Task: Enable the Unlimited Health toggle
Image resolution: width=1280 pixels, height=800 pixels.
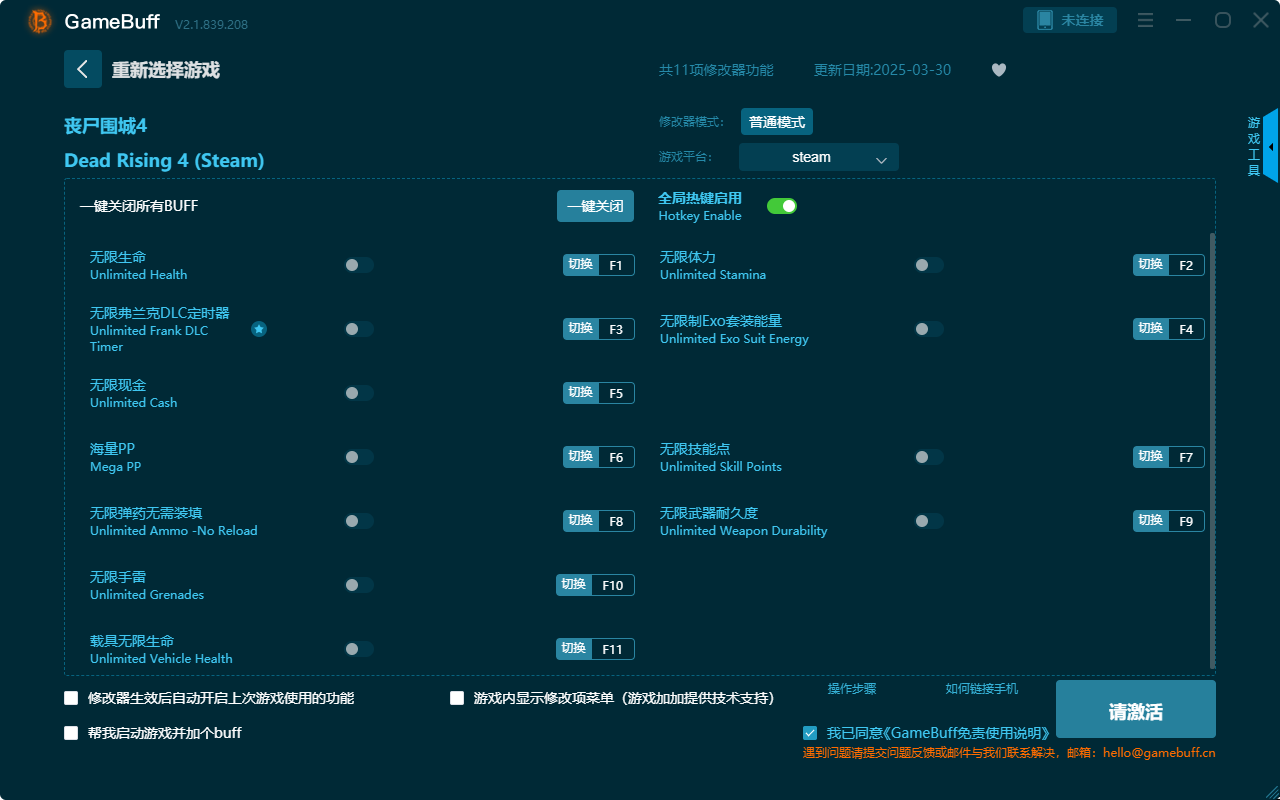Action: 358,264
